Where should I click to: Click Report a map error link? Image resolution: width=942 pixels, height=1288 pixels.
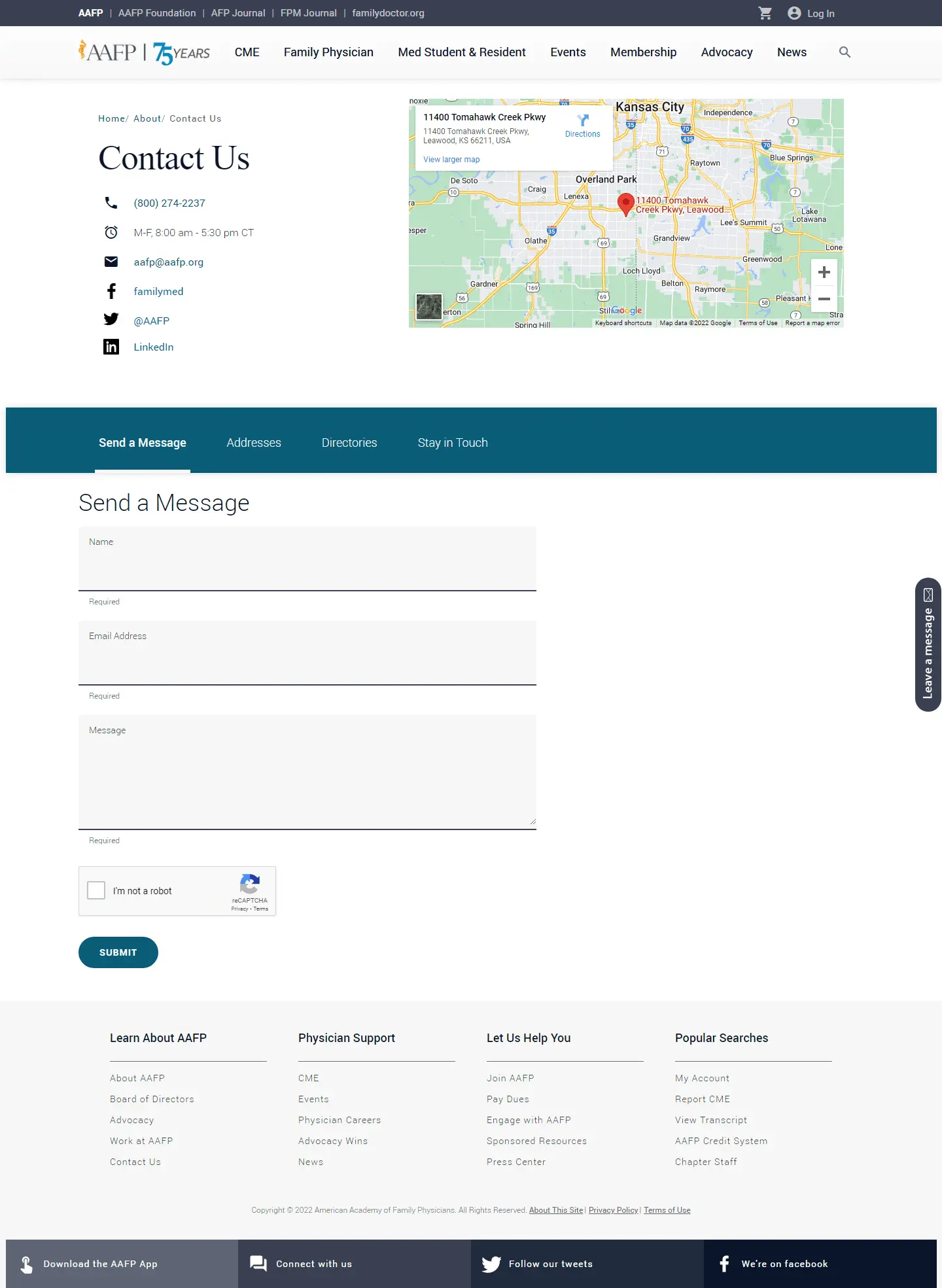(x=812, y=323)
